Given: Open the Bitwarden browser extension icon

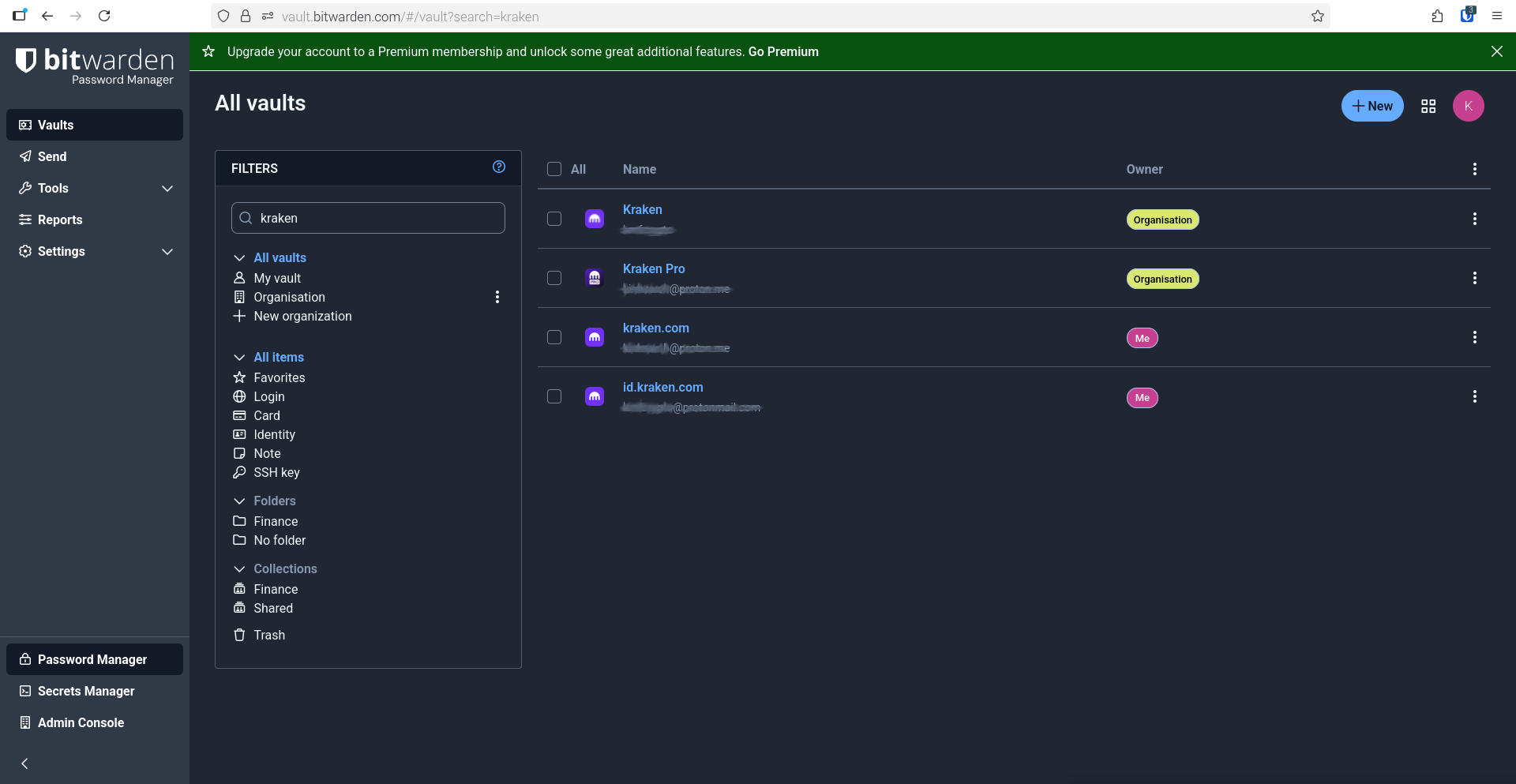Looking at the screenshot, I should point(1467,16).
